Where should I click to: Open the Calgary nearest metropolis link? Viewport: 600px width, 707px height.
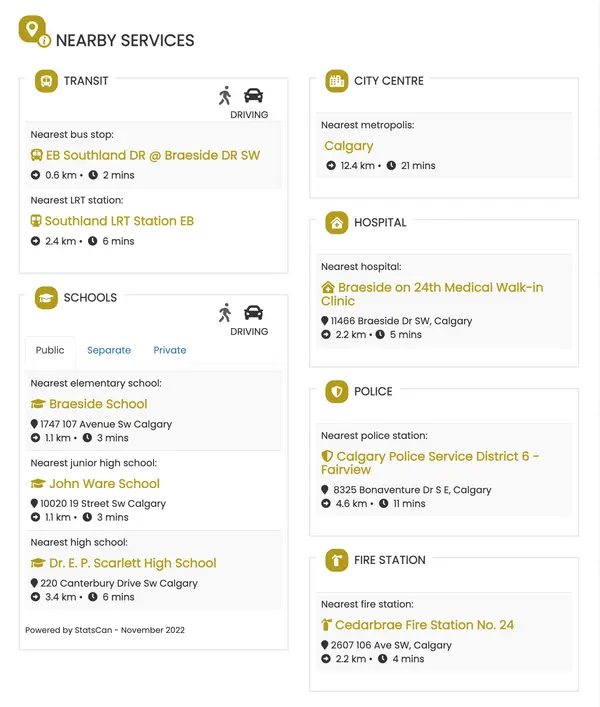(348, 146)
